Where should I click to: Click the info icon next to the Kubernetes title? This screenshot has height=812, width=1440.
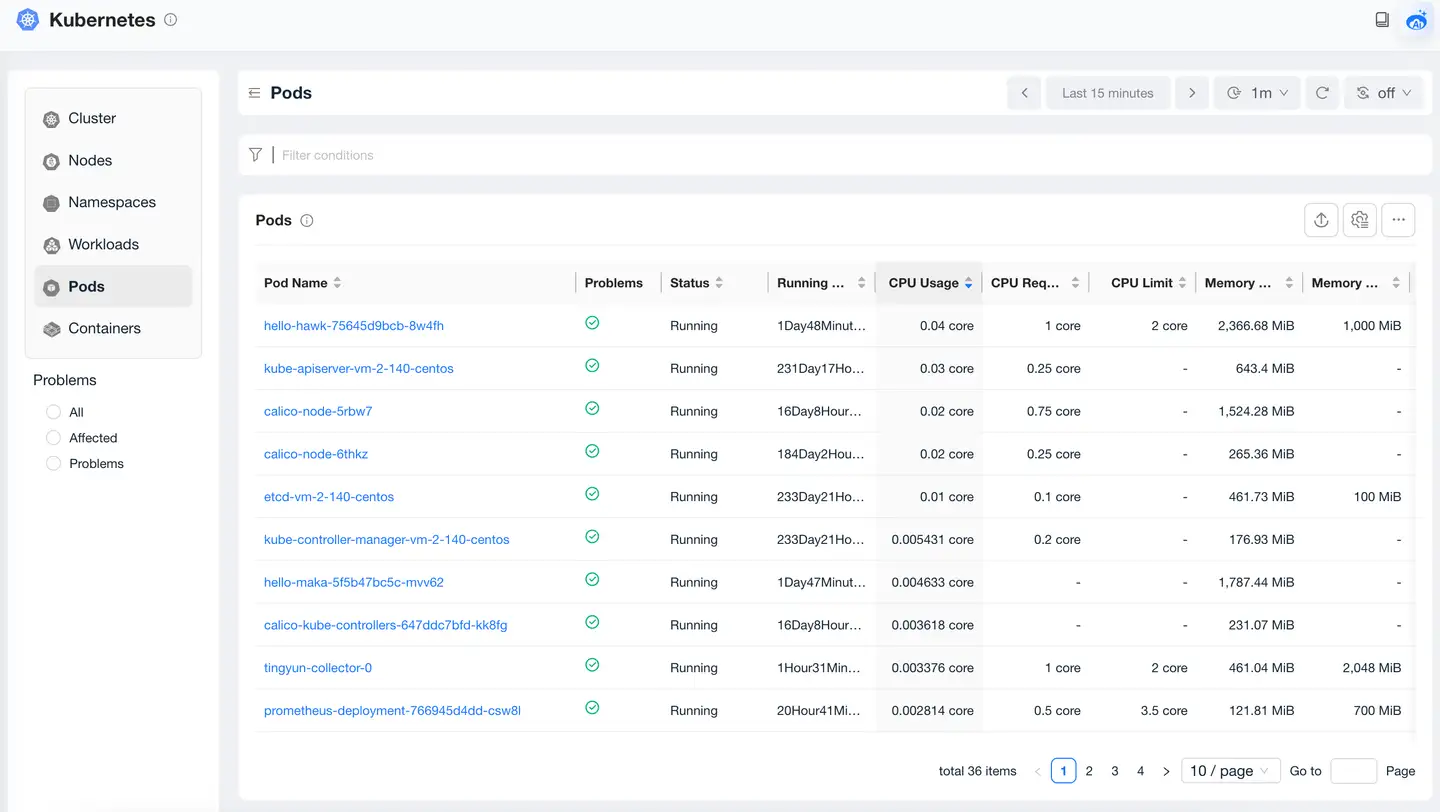[171, 20]
